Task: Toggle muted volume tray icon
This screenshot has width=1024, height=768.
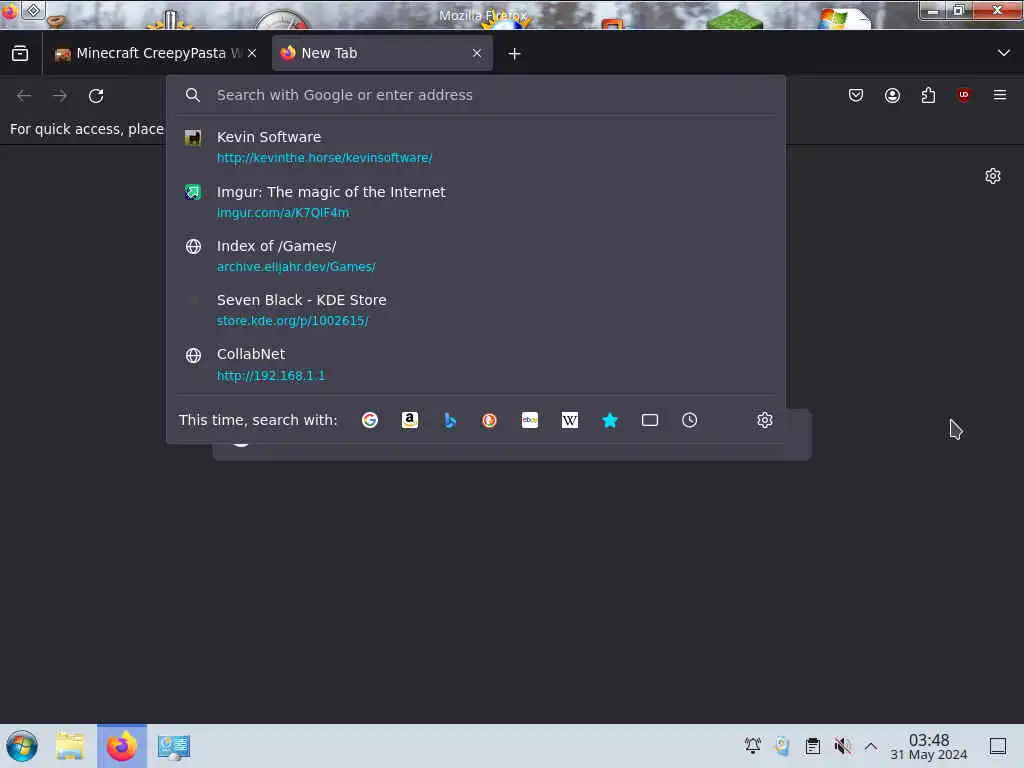Action: 842,745
